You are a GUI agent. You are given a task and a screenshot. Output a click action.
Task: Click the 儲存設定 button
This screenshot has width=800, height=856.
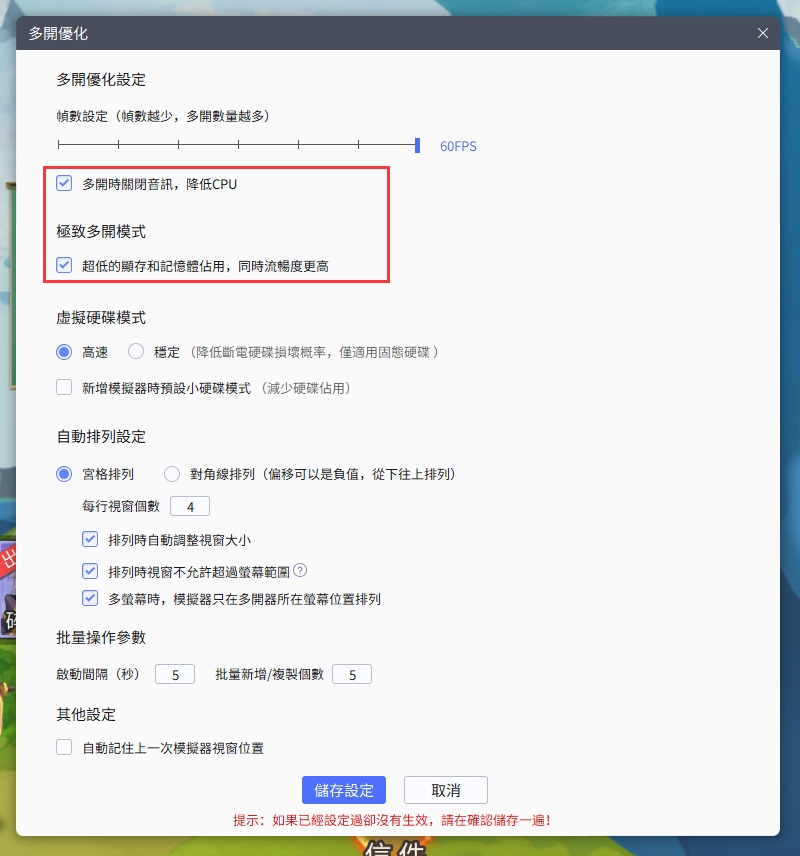pyautogui.click(x=343, y=790)
